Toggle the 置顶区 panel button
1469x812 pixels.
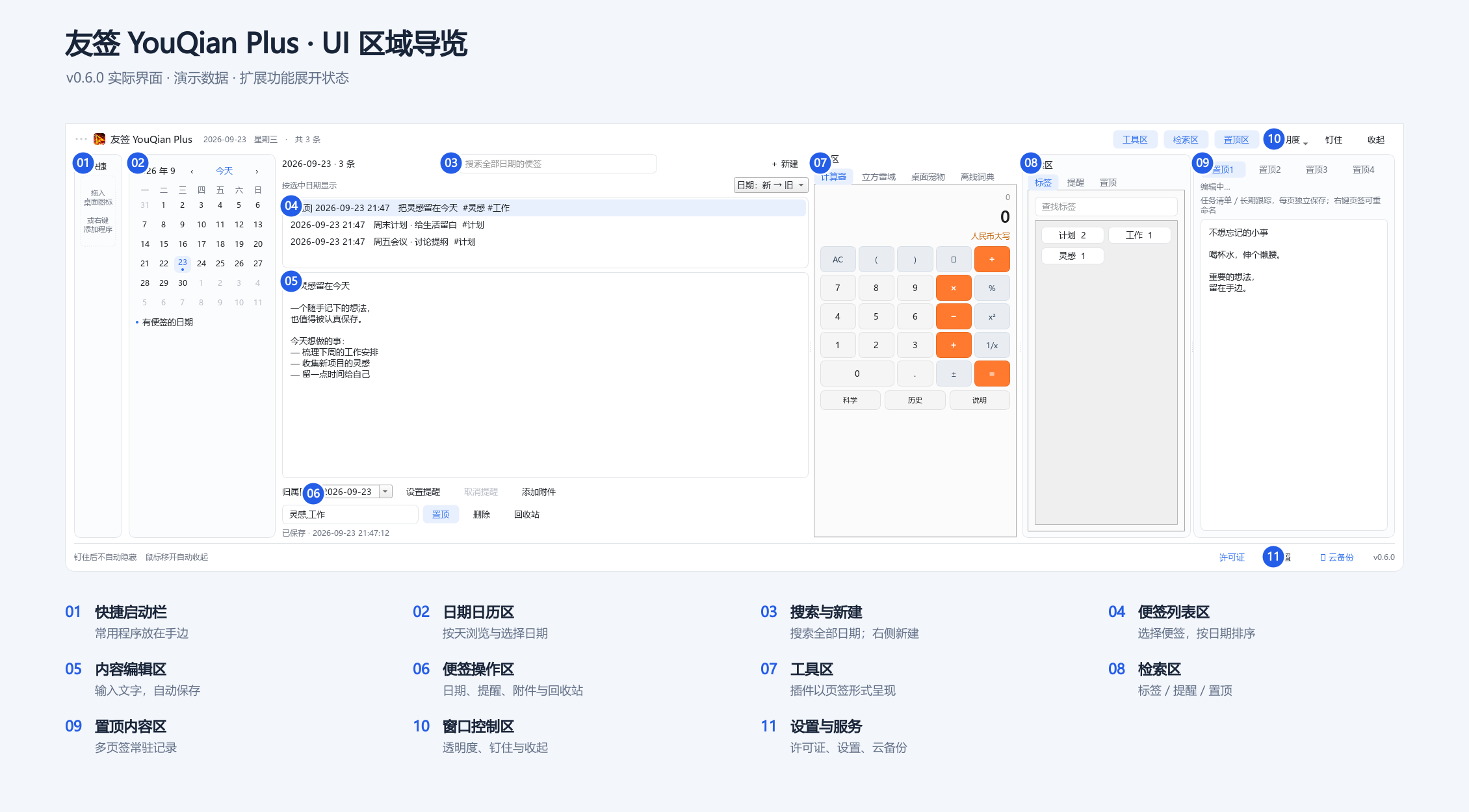click(1236, 140)
